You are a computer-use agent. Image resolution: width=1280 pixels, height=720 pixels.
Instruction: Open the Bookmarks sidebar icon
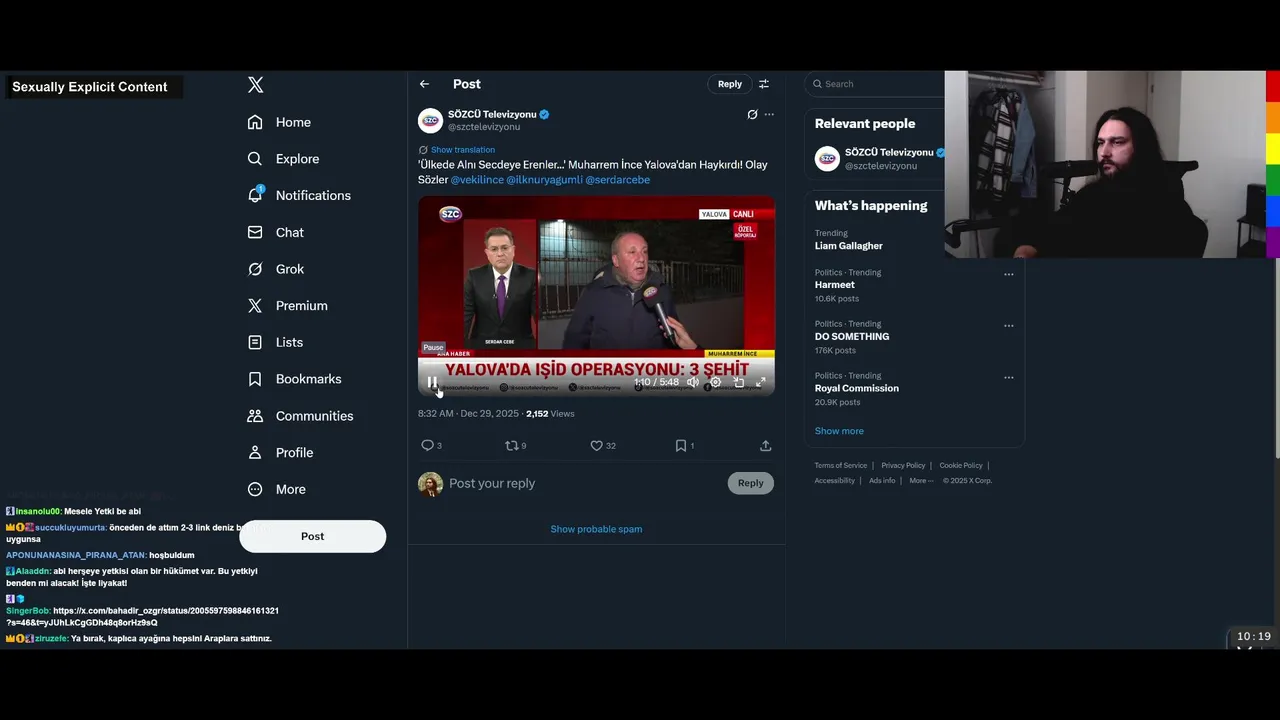[255, 379]
